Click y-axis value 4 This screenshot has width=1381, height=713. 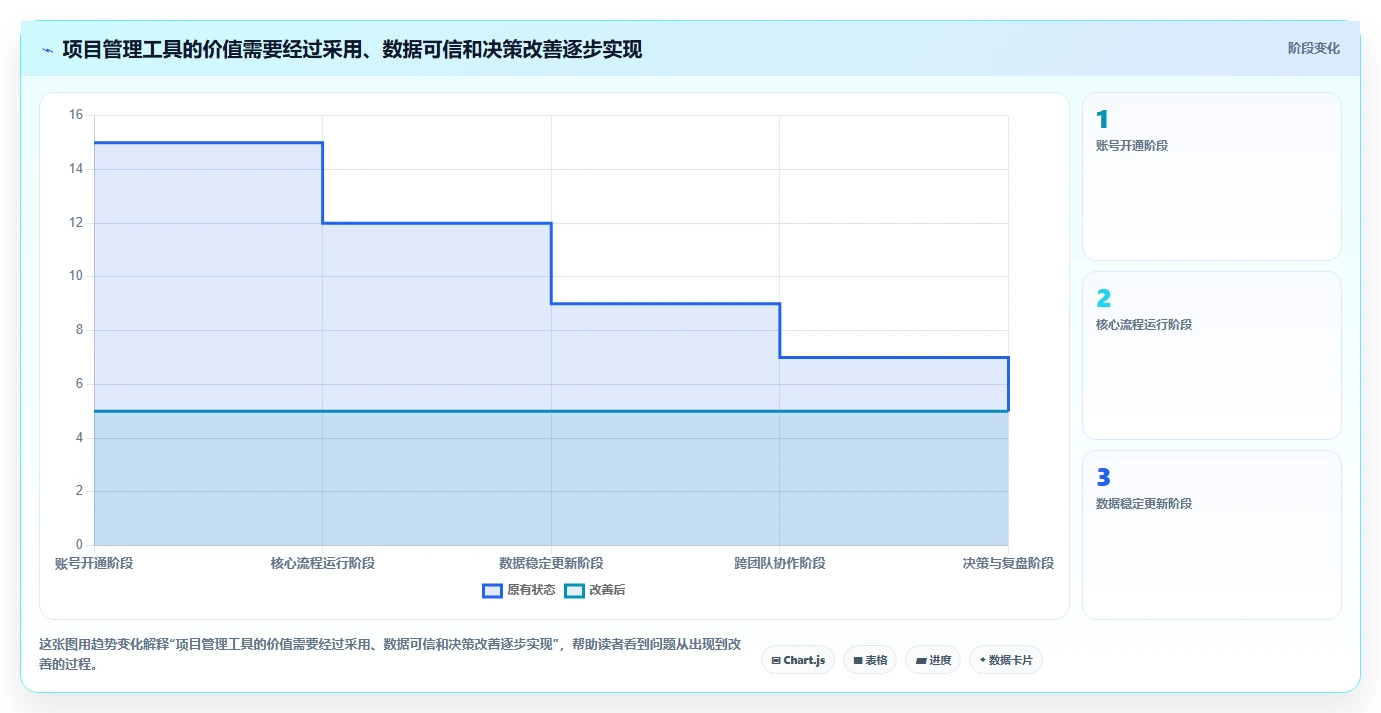[80, 438]
